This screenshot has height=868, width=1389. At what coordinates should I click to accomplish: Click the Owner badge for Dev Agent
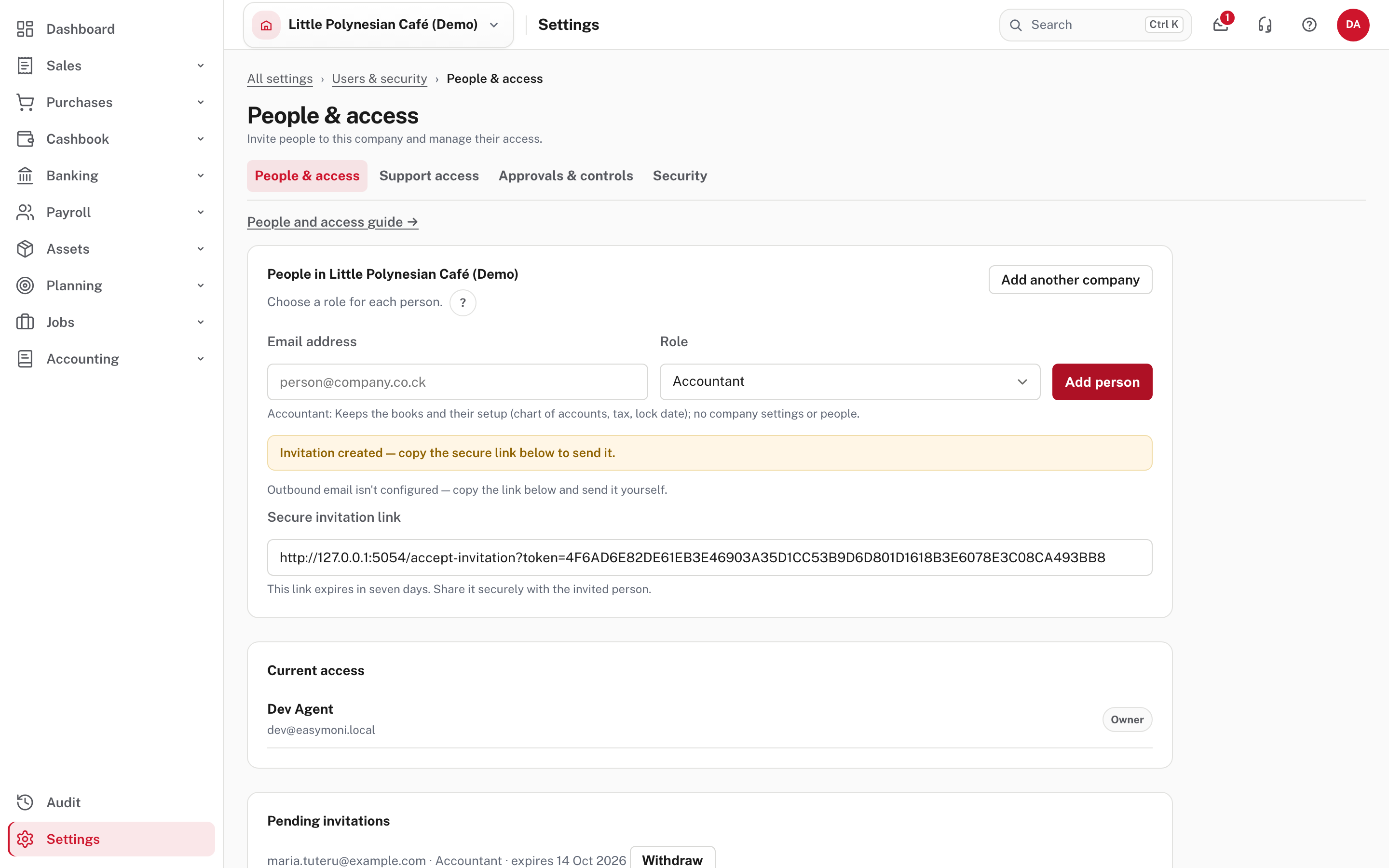(x=1127, y=719)
